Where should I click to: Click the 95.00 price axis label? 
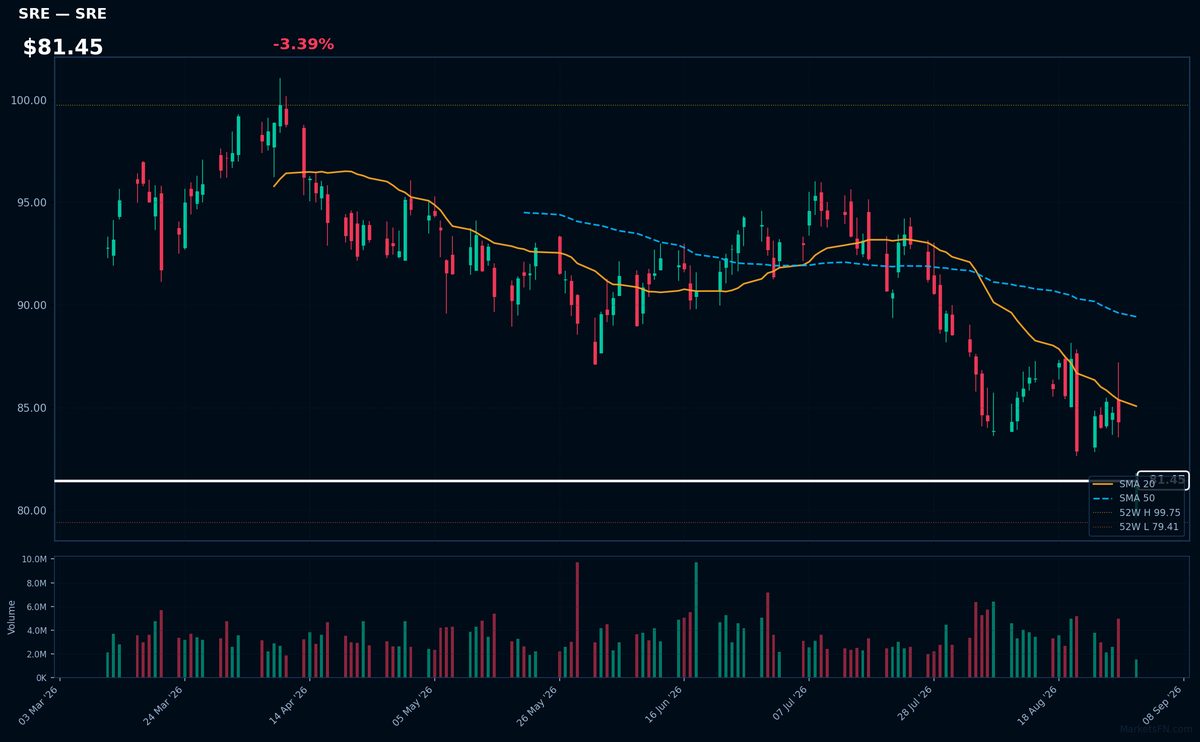click(x=32, y=203)
